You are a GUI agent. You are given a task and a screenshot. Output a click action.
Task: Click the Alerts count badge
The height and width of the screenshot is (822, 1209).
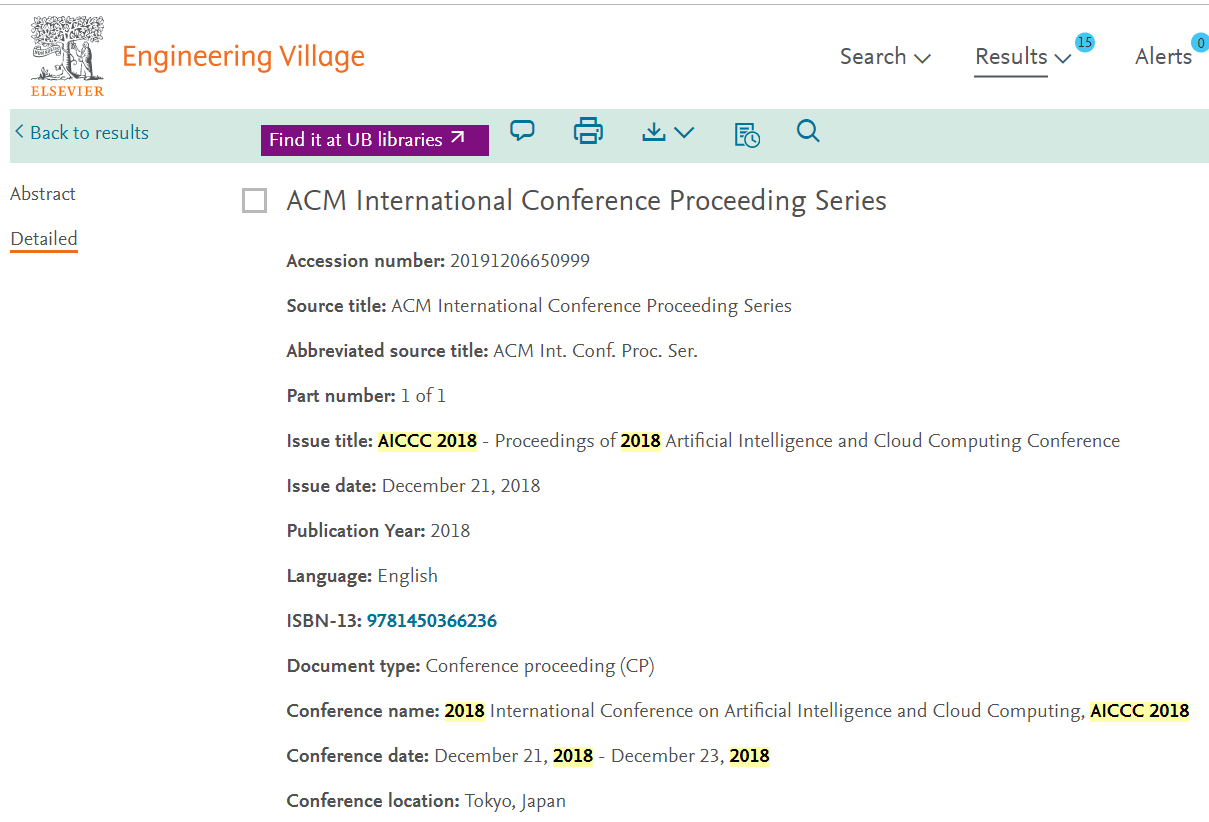coord(1200,43)
